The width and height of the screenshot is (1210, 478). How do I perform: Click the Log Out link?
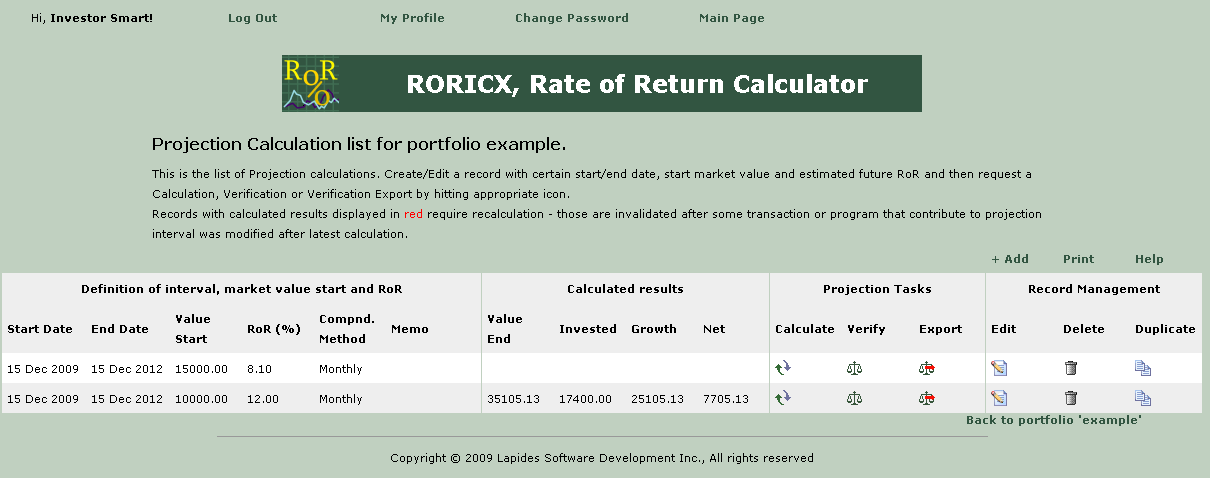coord(252,18)
